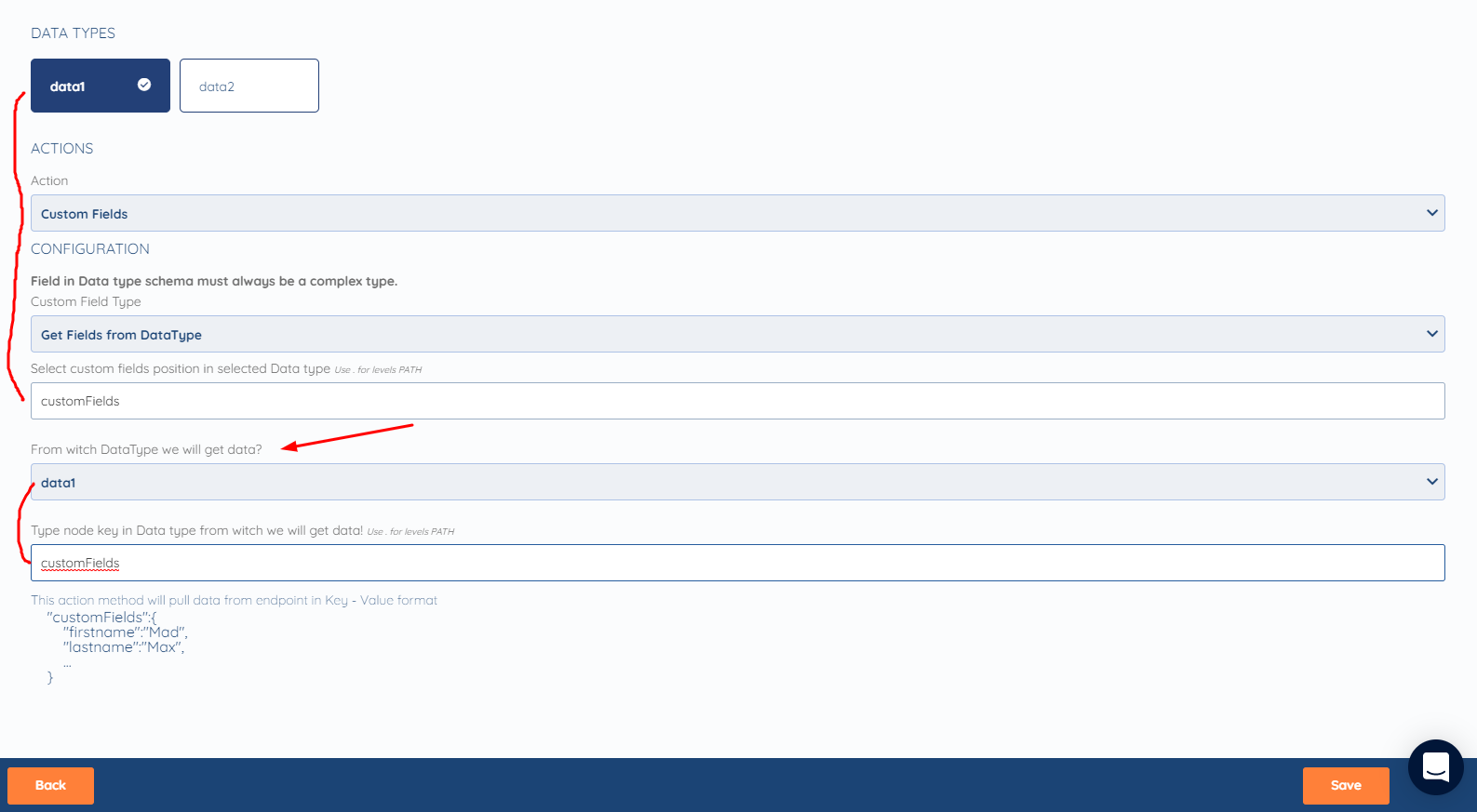
Task: Open the source DataType dropdown showing data1
Action: 737,482
